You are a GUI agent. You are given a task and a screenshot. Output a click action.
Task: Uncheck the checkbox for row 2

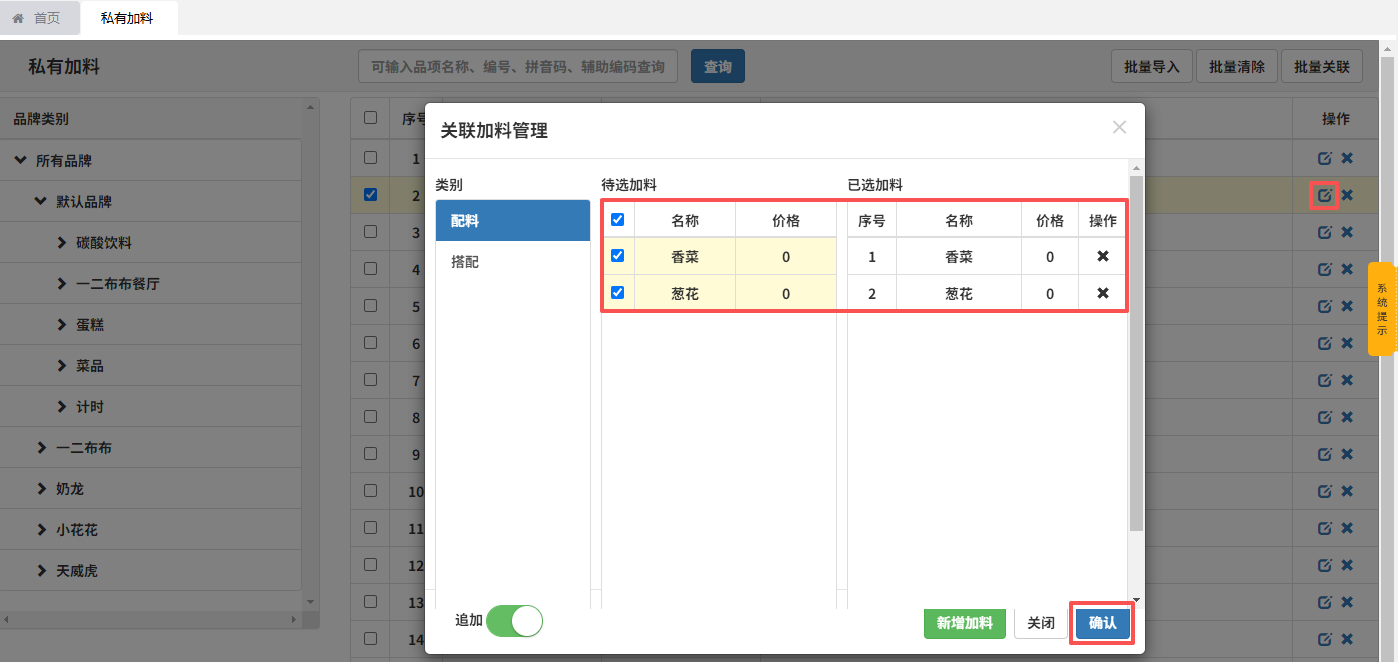tap(370, 194)
